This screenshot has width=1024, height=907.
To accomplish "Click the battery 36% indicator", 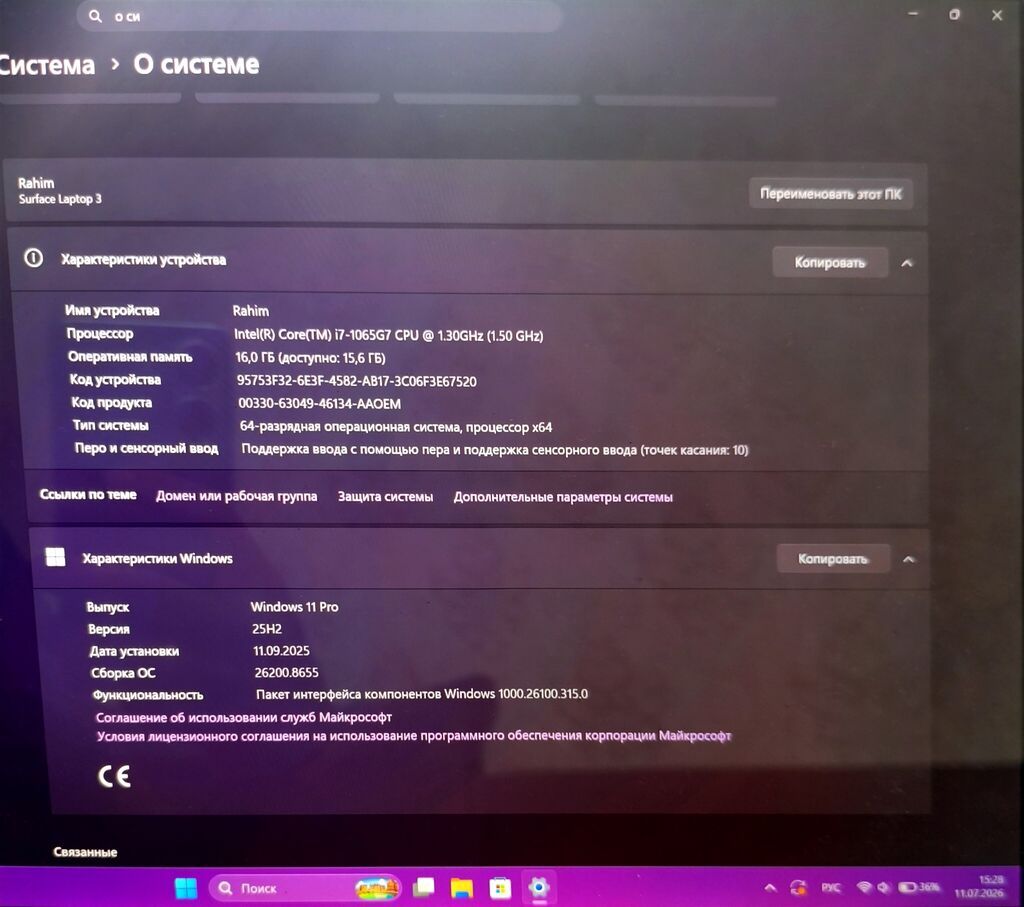I will click(x=919, y=887).
